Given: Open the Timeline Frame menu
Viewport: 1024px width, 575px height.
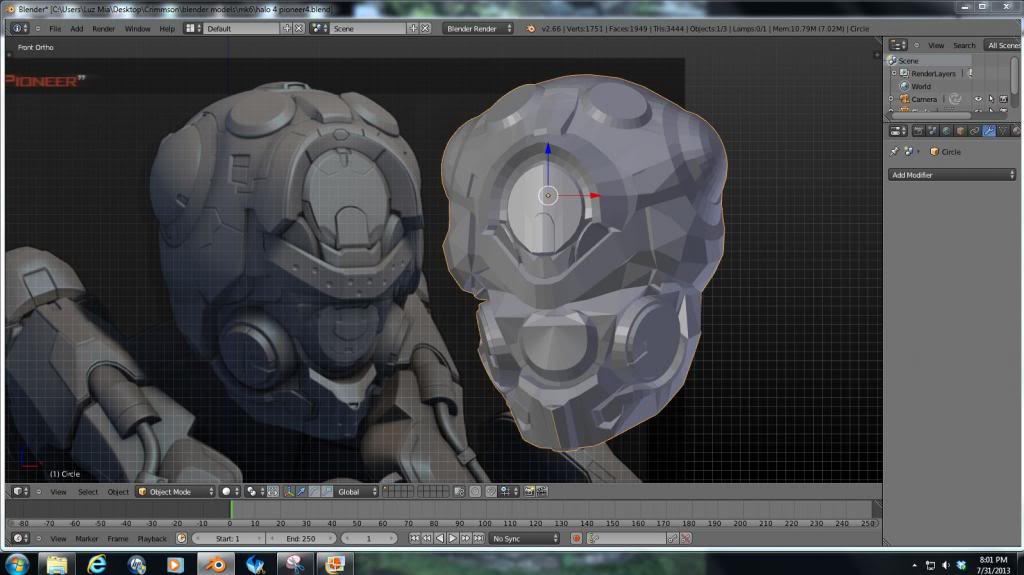Looking at the screenshot, I should [x=118, y=539].
